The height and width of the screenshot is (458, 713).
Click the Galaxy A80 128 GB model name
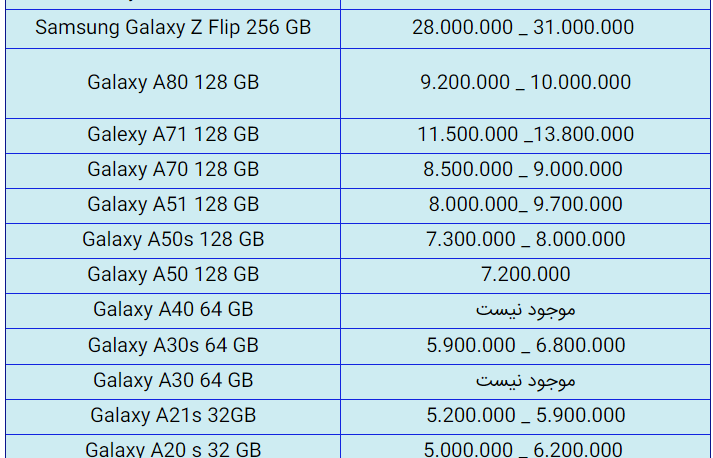point(173,83)
